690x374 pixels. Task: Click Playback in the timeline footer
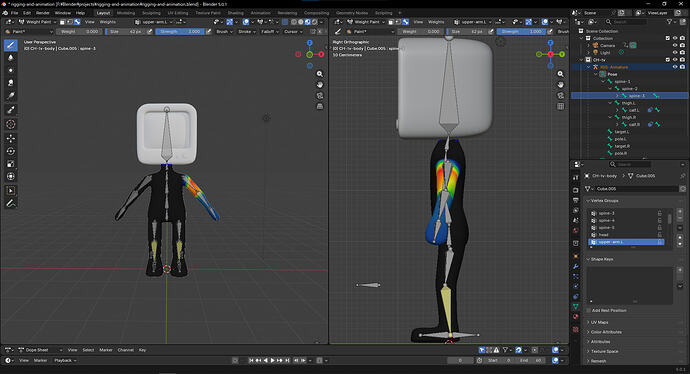pos(65,360)
